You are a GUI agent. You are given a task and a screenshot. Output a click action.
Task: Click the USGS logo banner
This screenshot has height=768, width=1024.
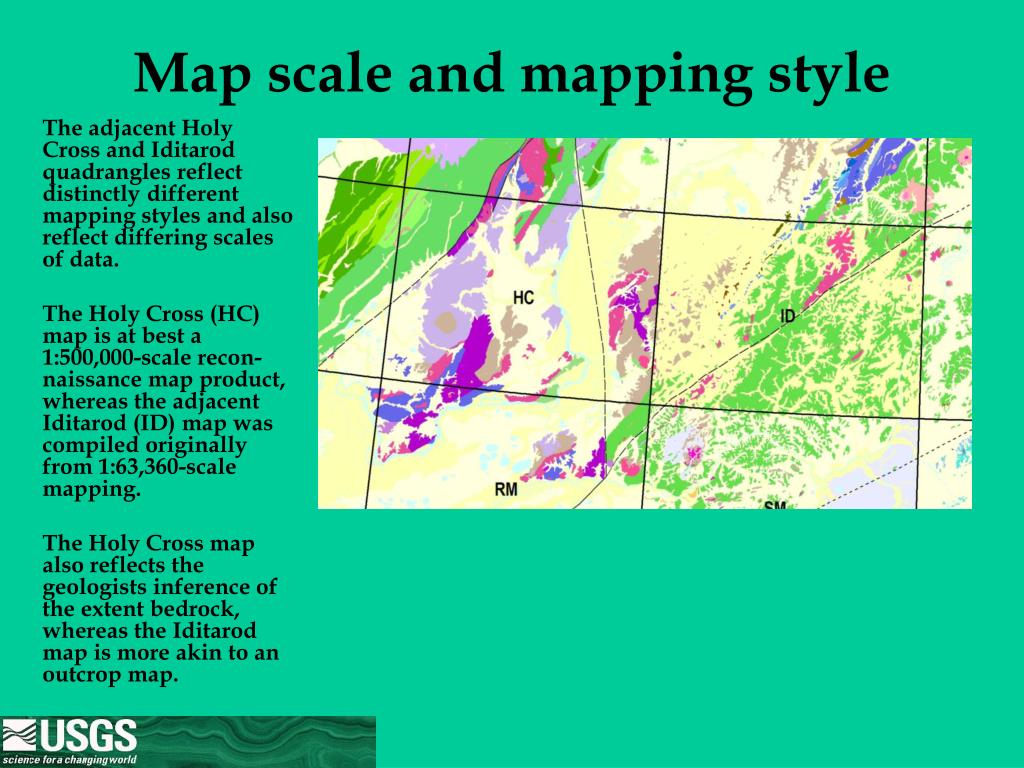[x=188, y=742]
